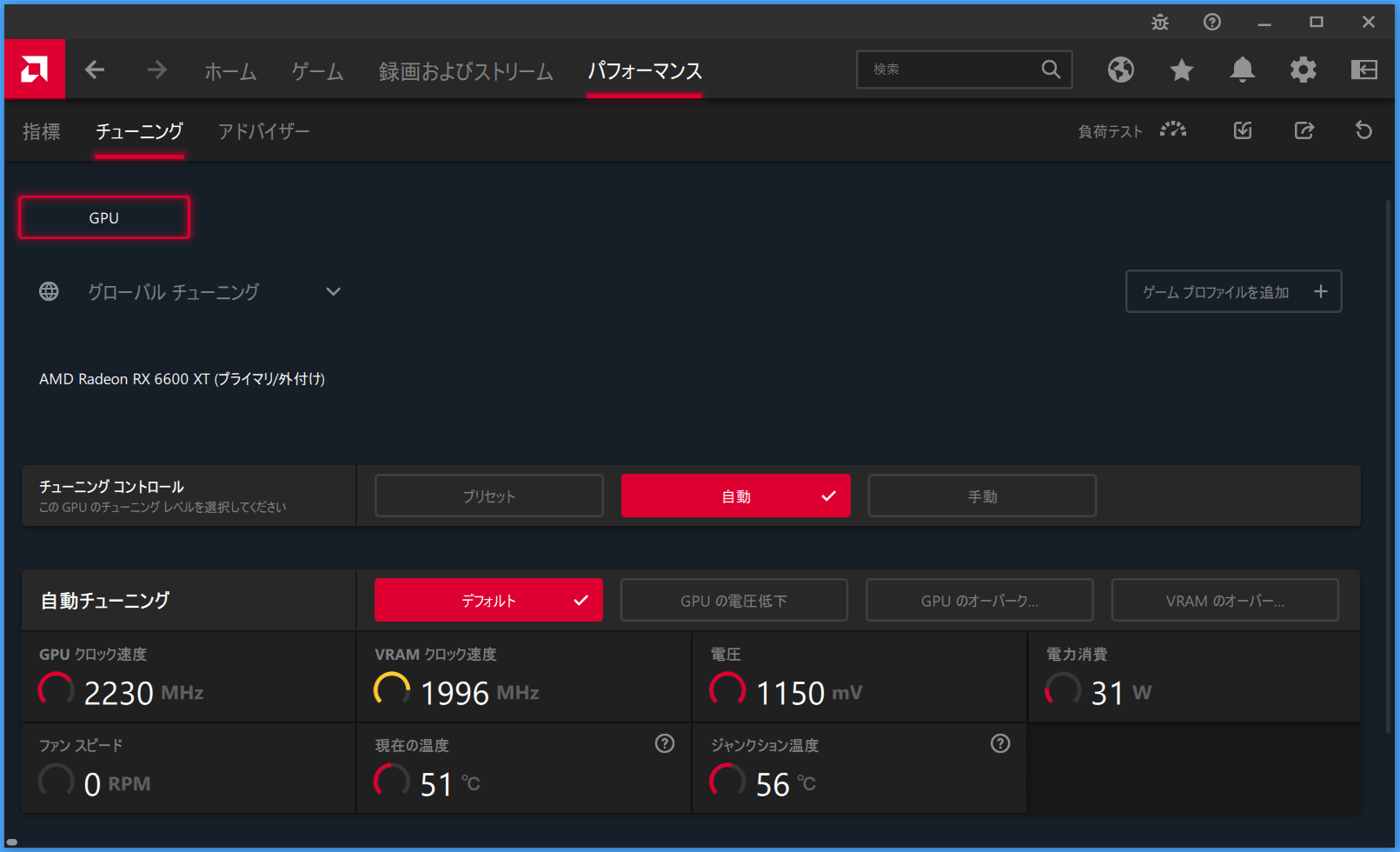Click the globe icon beside グローバル チューニング
1400x852 pixels.
pyautogui.click(x=49, y=291)
